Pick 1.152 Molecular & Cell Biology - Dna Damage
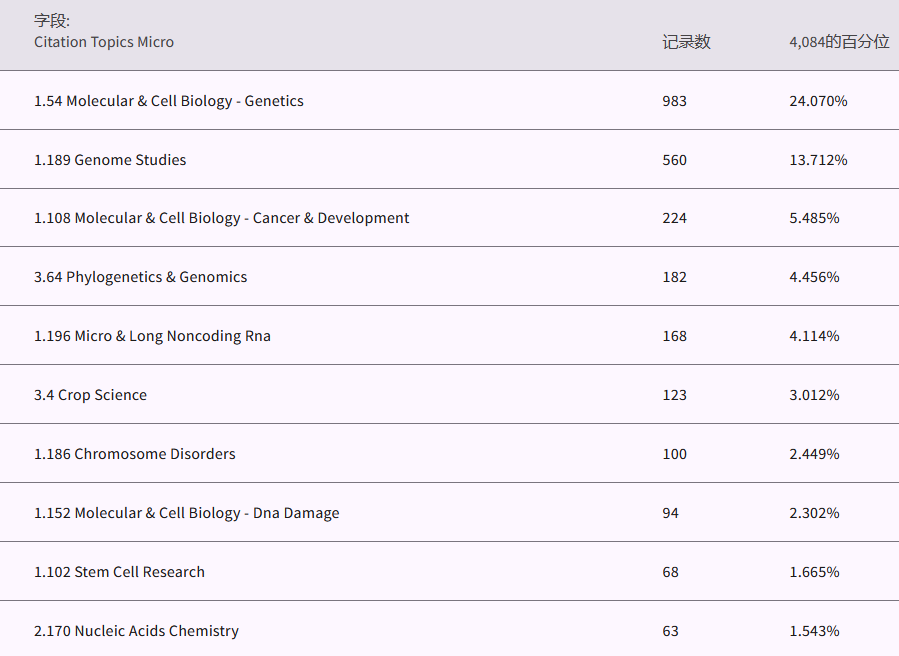 click(x=187, y=513)
